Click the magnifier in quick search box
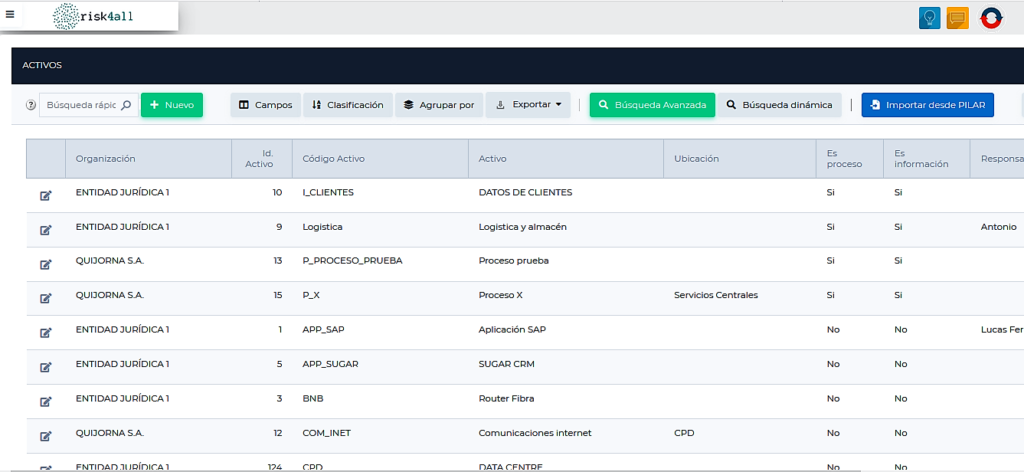The image size is (1024, 472). [126, 105]
